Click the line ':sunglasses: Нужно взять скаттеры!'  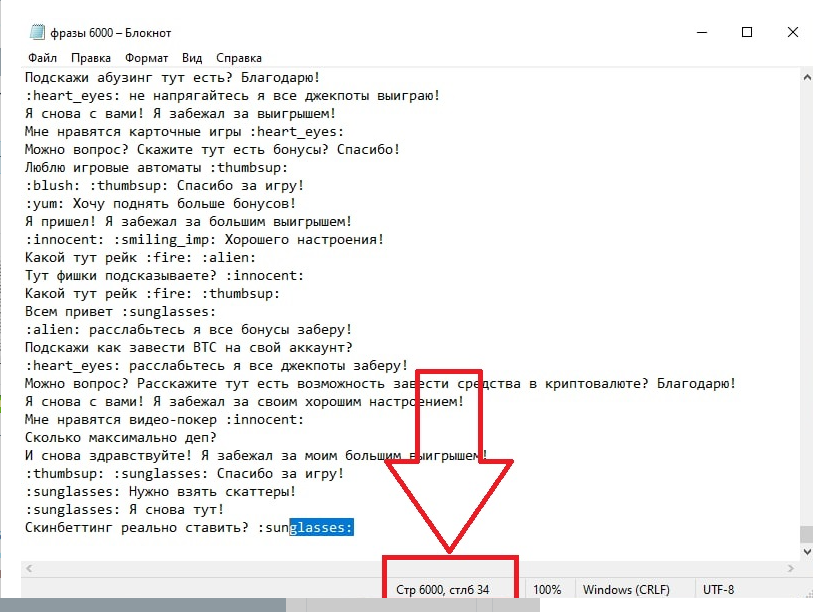click(161, 492)
